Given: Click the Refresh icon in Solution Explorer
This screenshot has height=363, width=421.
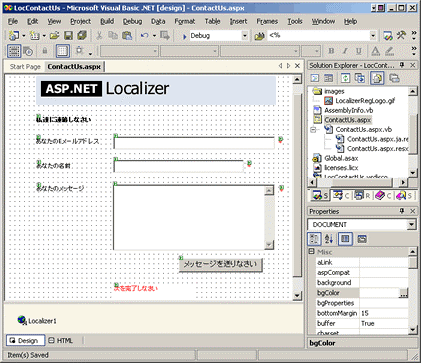Looking at the screenshot, I should point(346,78).
